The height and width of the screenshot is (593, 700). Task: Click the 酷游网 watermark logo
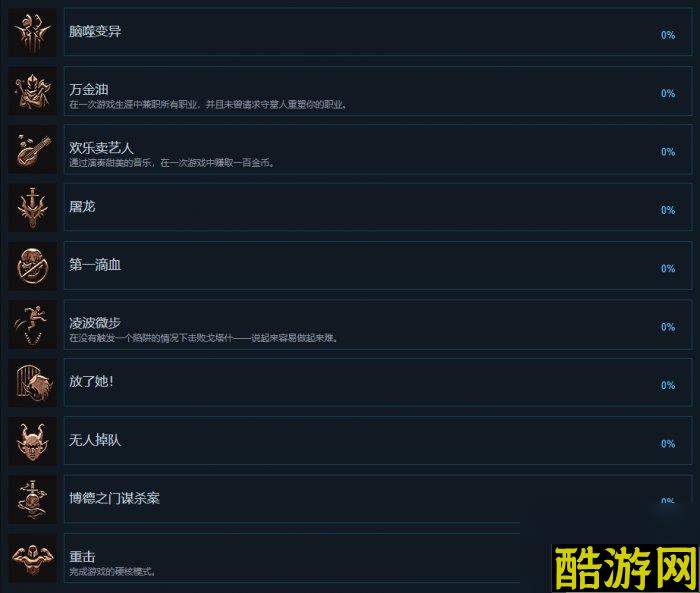[x=625, y=568]
